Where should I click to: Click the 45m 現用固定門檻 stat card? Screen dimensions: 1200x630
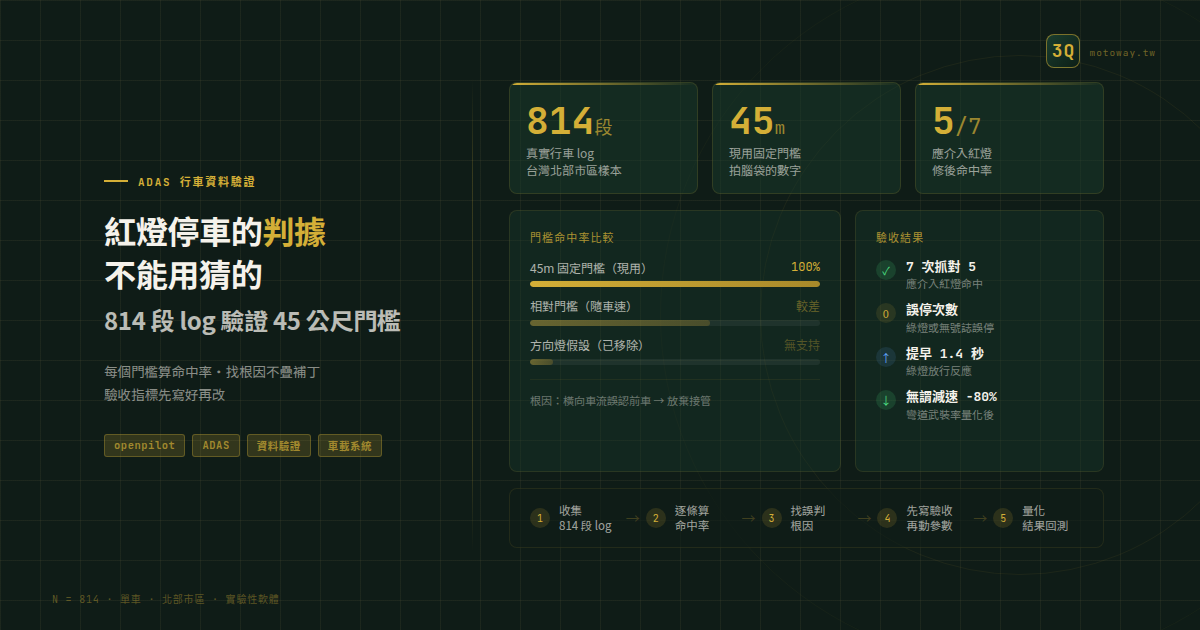point(806,138)
